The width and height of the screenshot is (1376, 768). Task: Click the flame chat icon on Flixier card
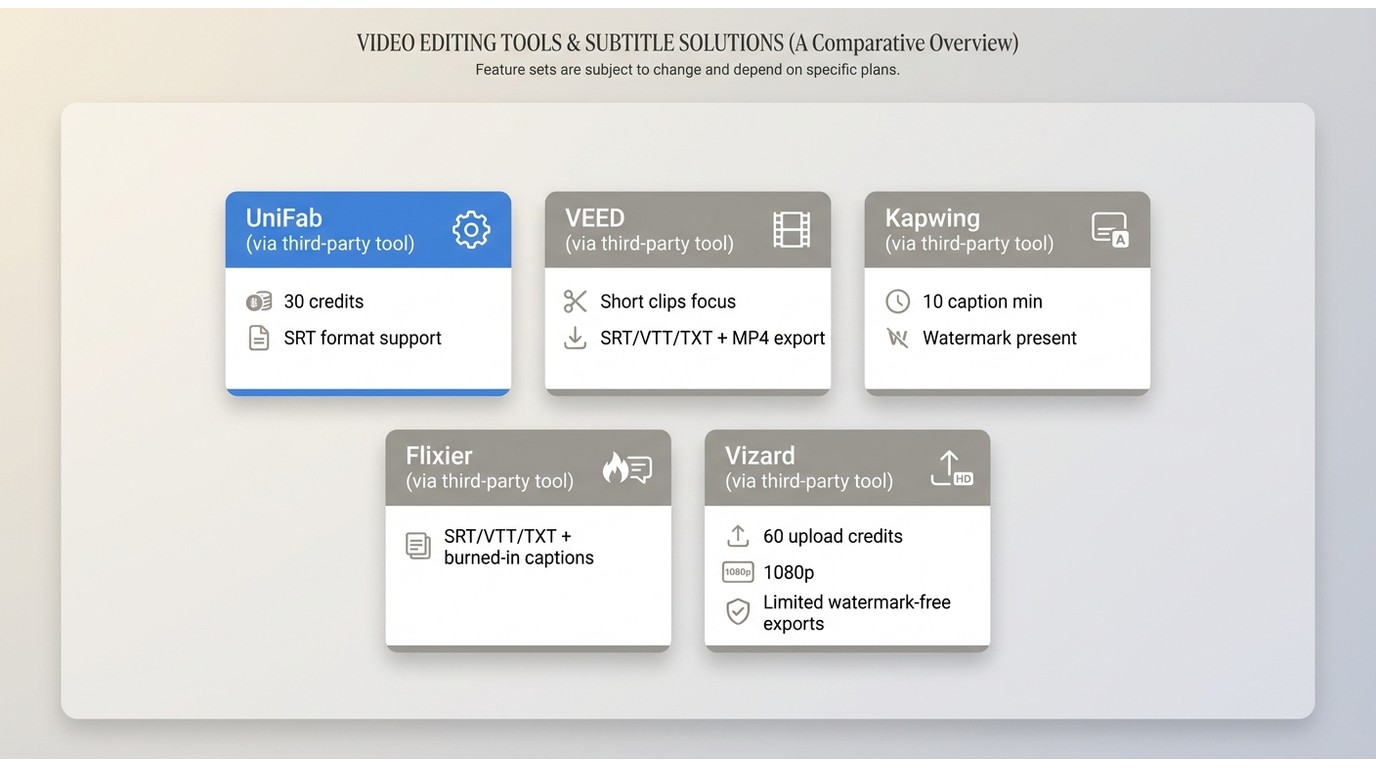[x=627, y=468]
